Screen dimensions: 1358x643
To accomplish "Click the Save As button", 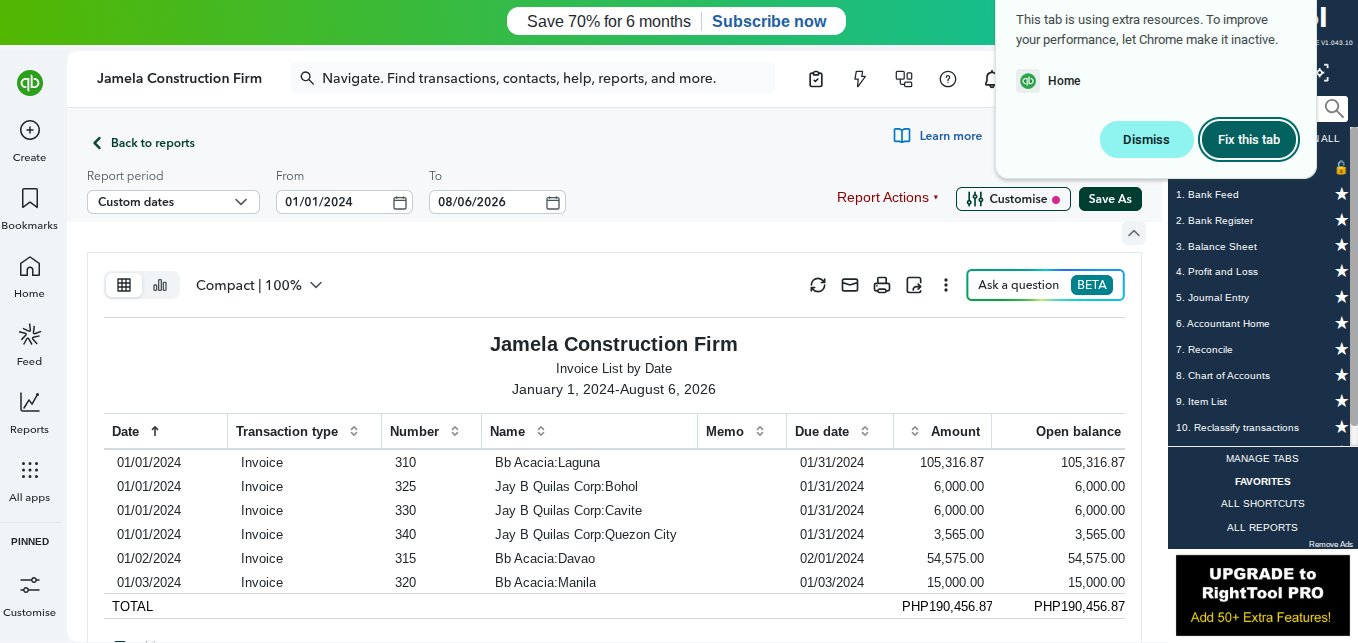I will 1110,199.
